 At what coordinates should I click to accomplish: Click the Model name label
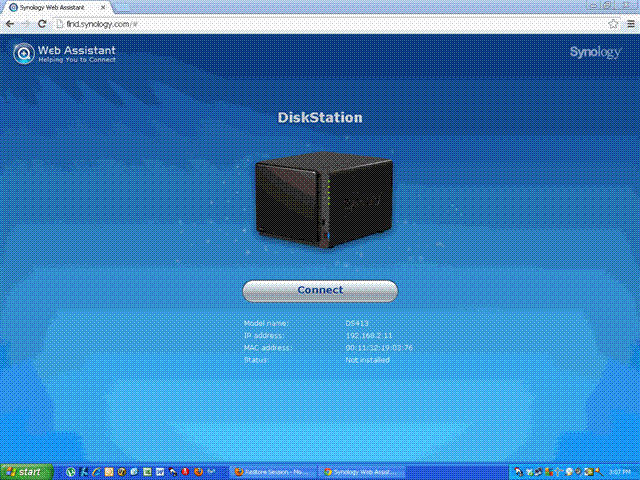[266, 323]
